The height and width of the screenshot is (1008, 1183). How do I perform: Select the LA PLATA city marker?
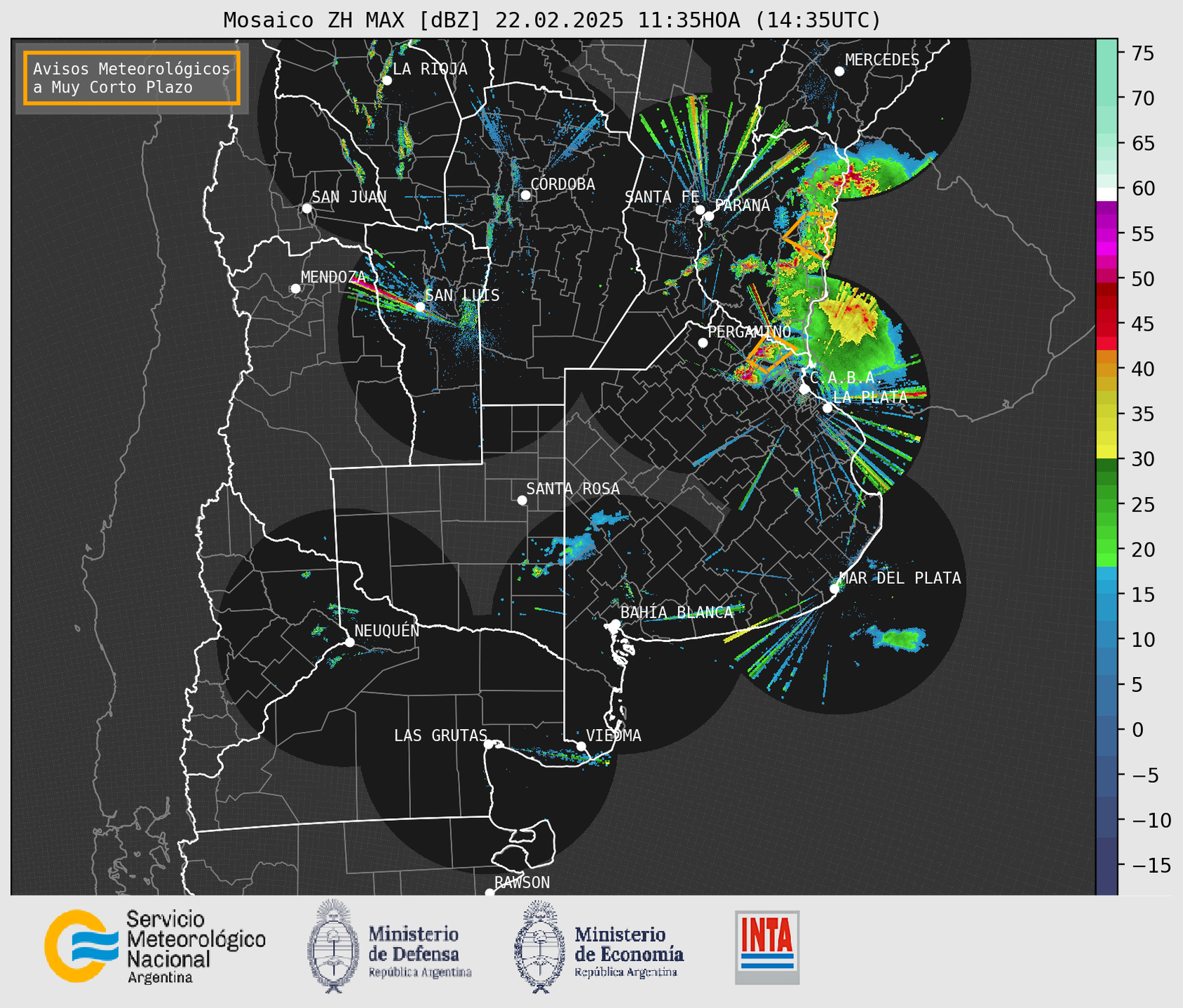tap(827, 408)
